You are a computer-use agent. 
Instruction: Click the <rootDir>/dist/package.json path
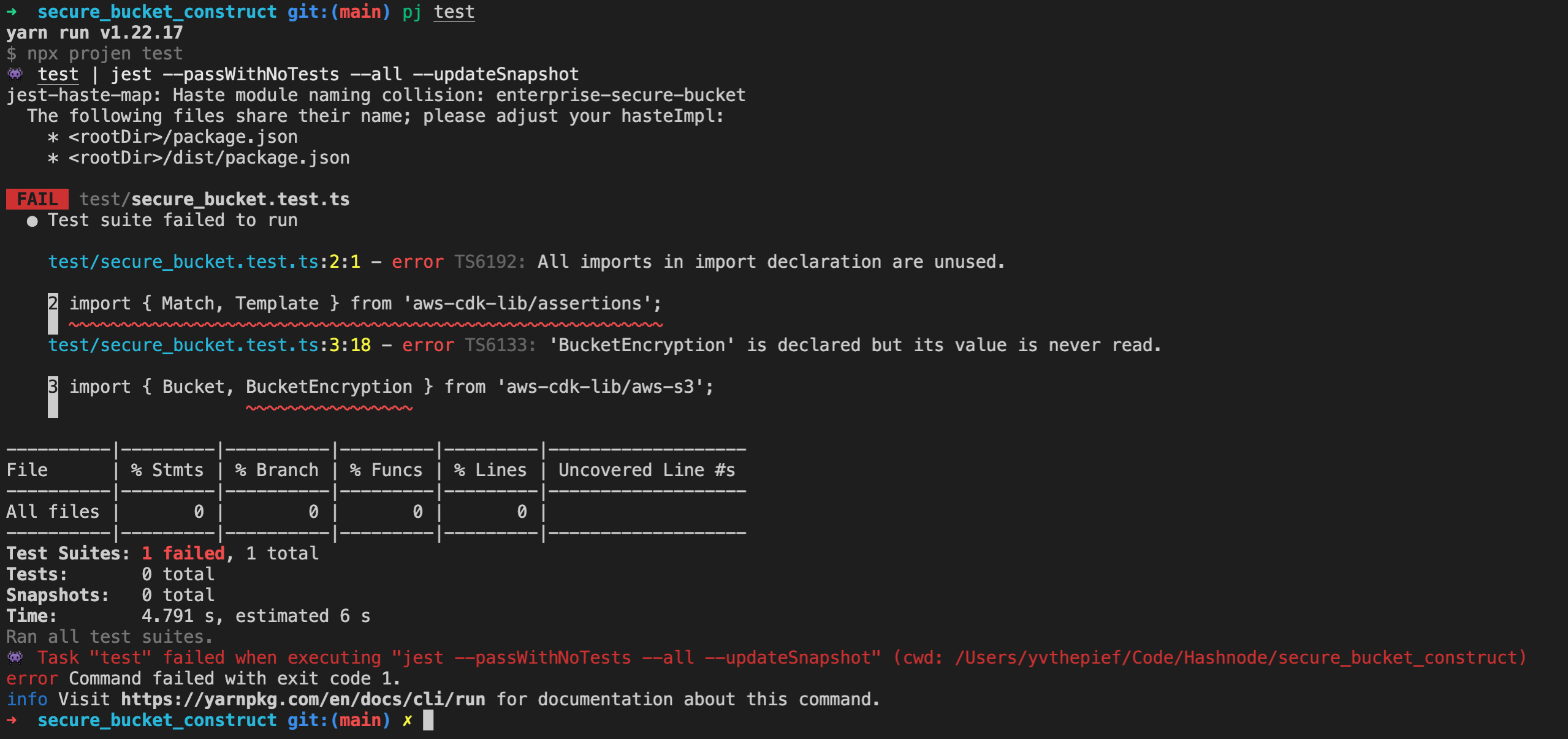(209, 157)
